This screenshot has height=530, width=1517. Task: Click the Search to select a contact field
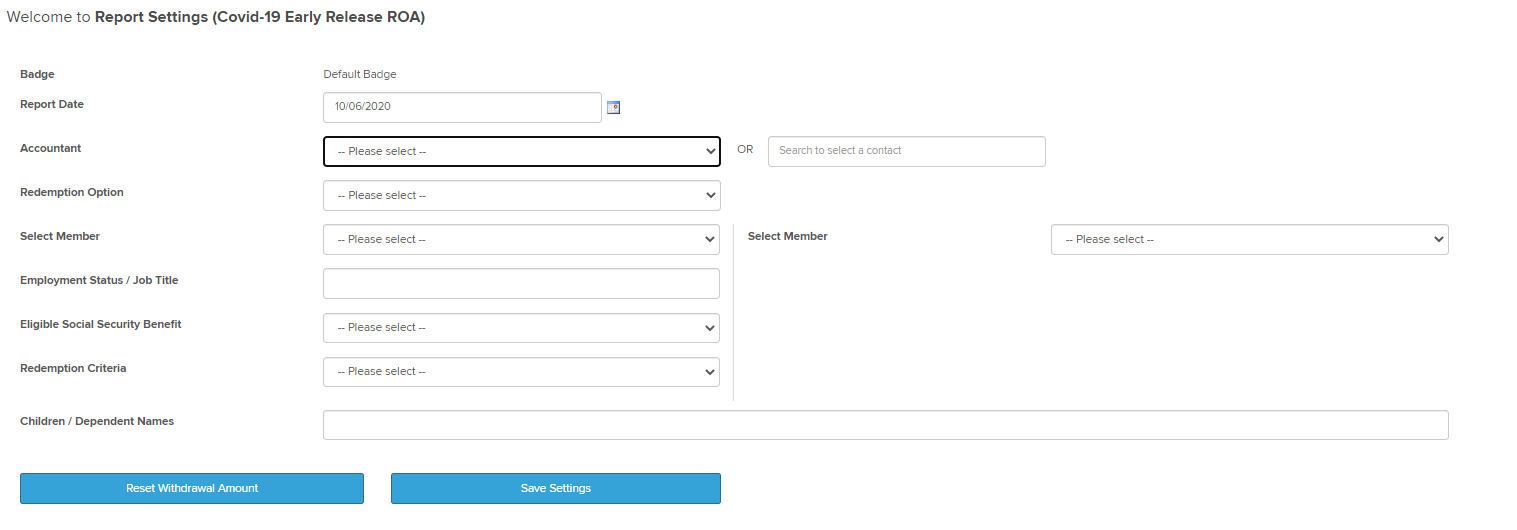(x=906, y=151)
